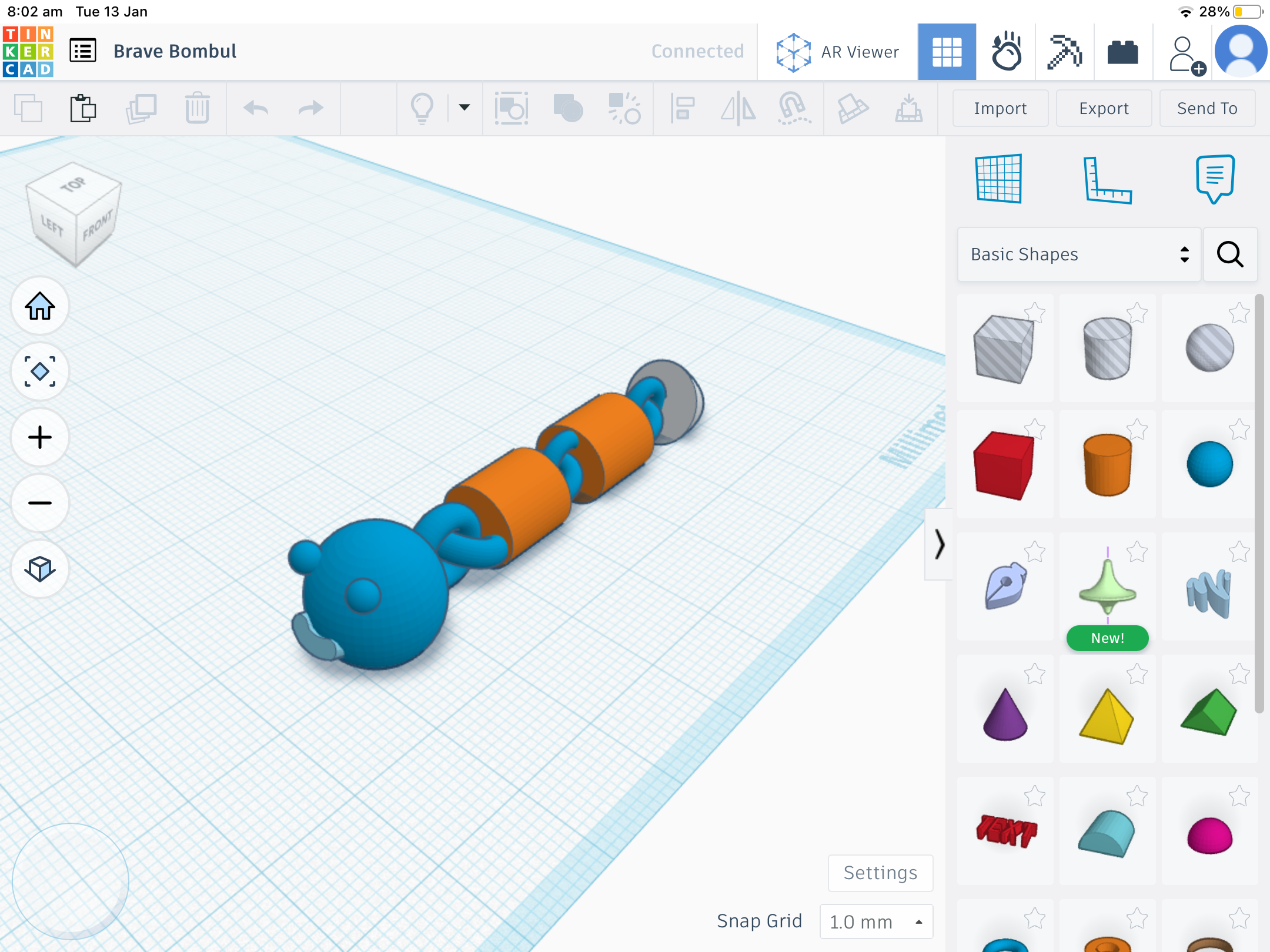Open the design list menu icon

[83, 51]
